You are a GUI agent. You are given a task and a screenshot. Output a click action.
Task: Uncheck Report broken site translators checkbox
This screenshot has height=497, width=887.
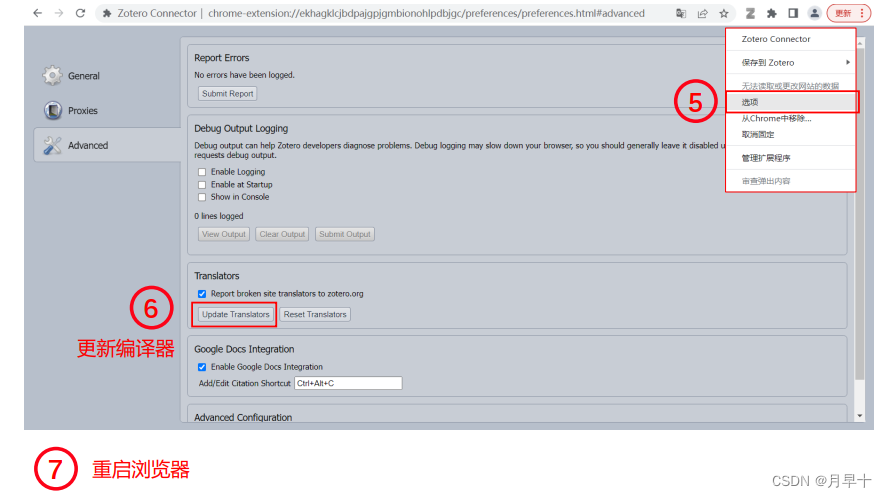(202, 294)
